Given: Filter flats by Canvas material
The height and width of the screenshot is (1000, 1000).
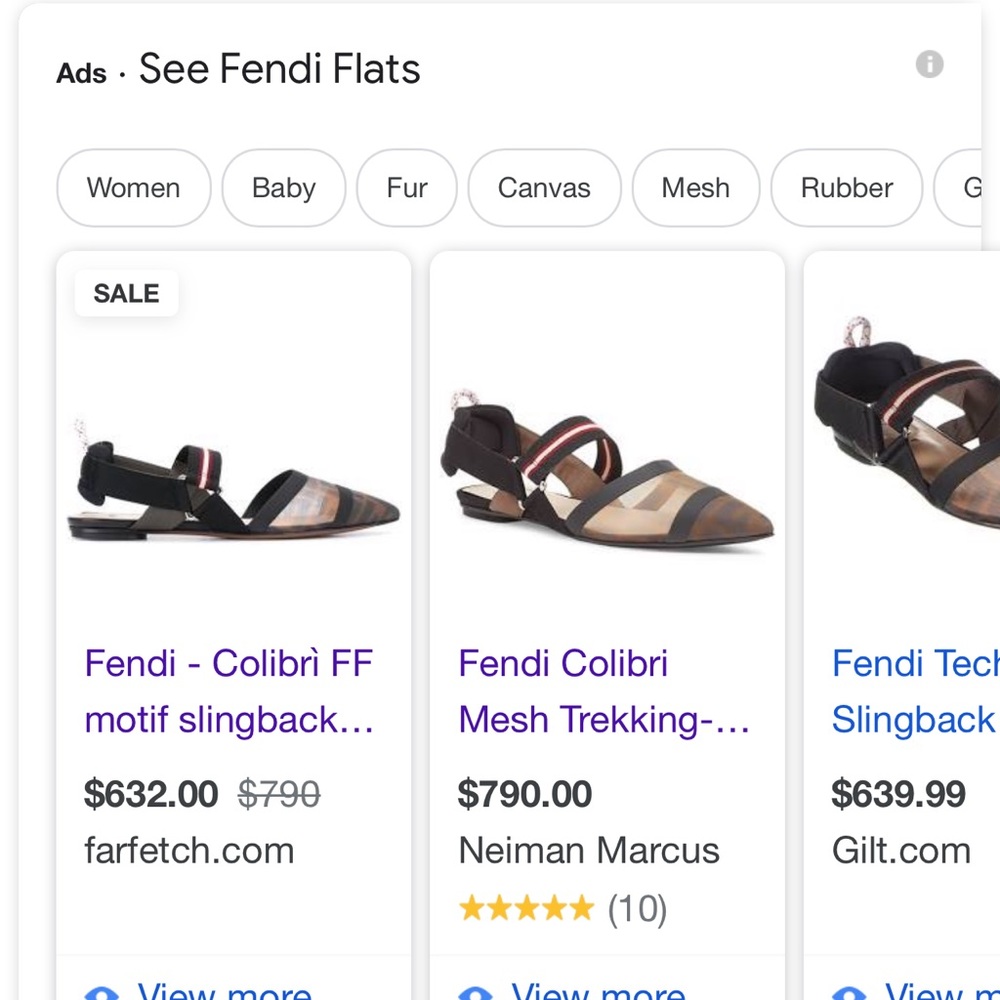Looking at the screenshot, I should [544, 188].
